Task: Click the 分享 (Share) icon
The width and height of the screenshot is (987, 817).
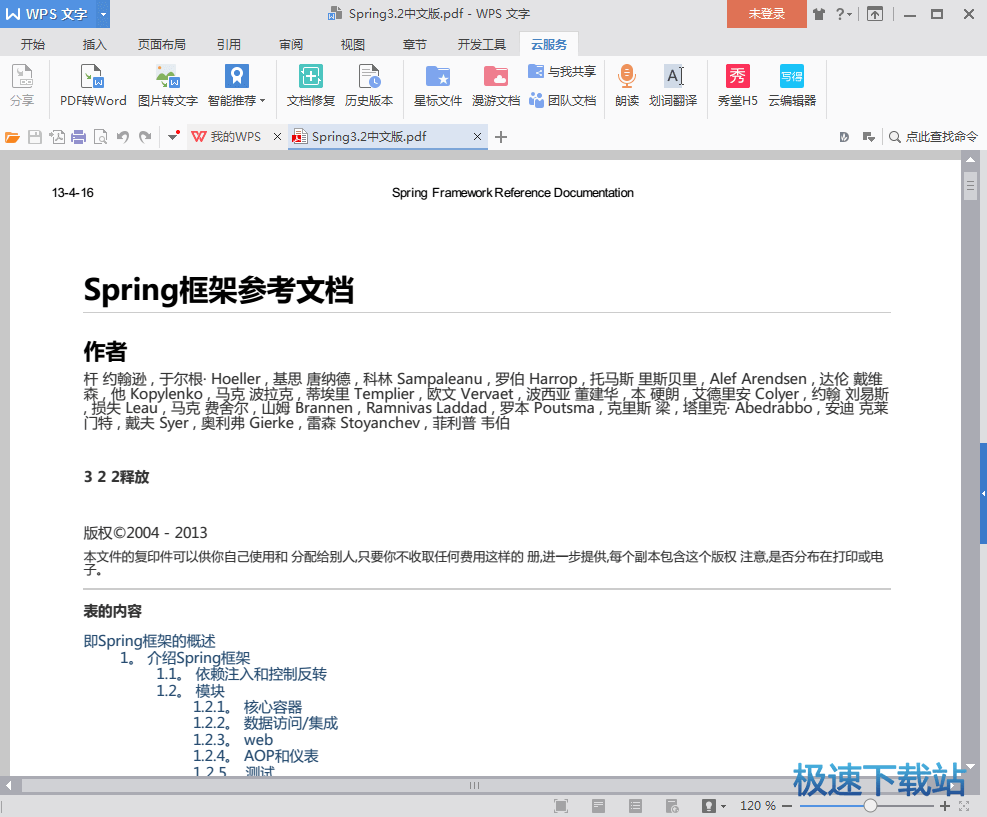Action: pos(22,85)
